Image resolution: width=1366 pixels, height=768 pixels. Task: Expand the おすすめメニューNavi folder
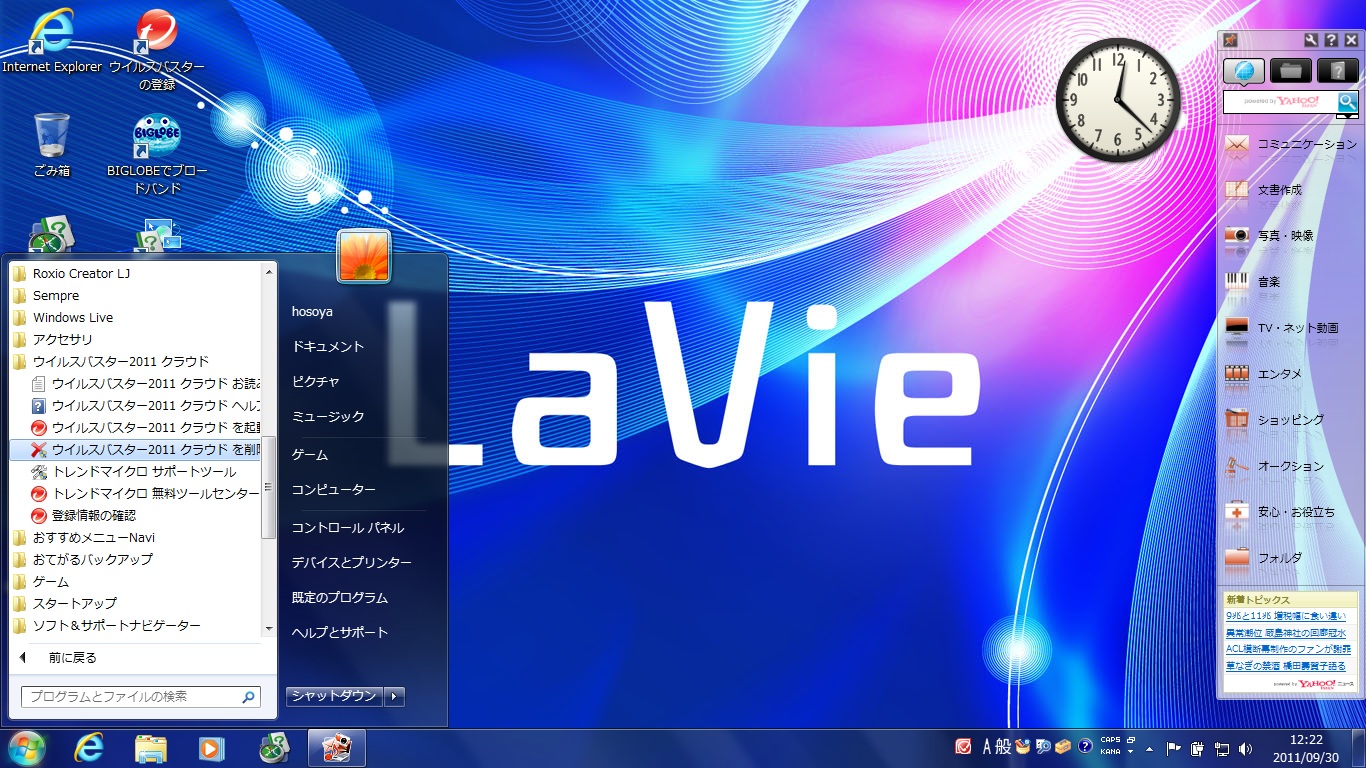tap(135, 537)
